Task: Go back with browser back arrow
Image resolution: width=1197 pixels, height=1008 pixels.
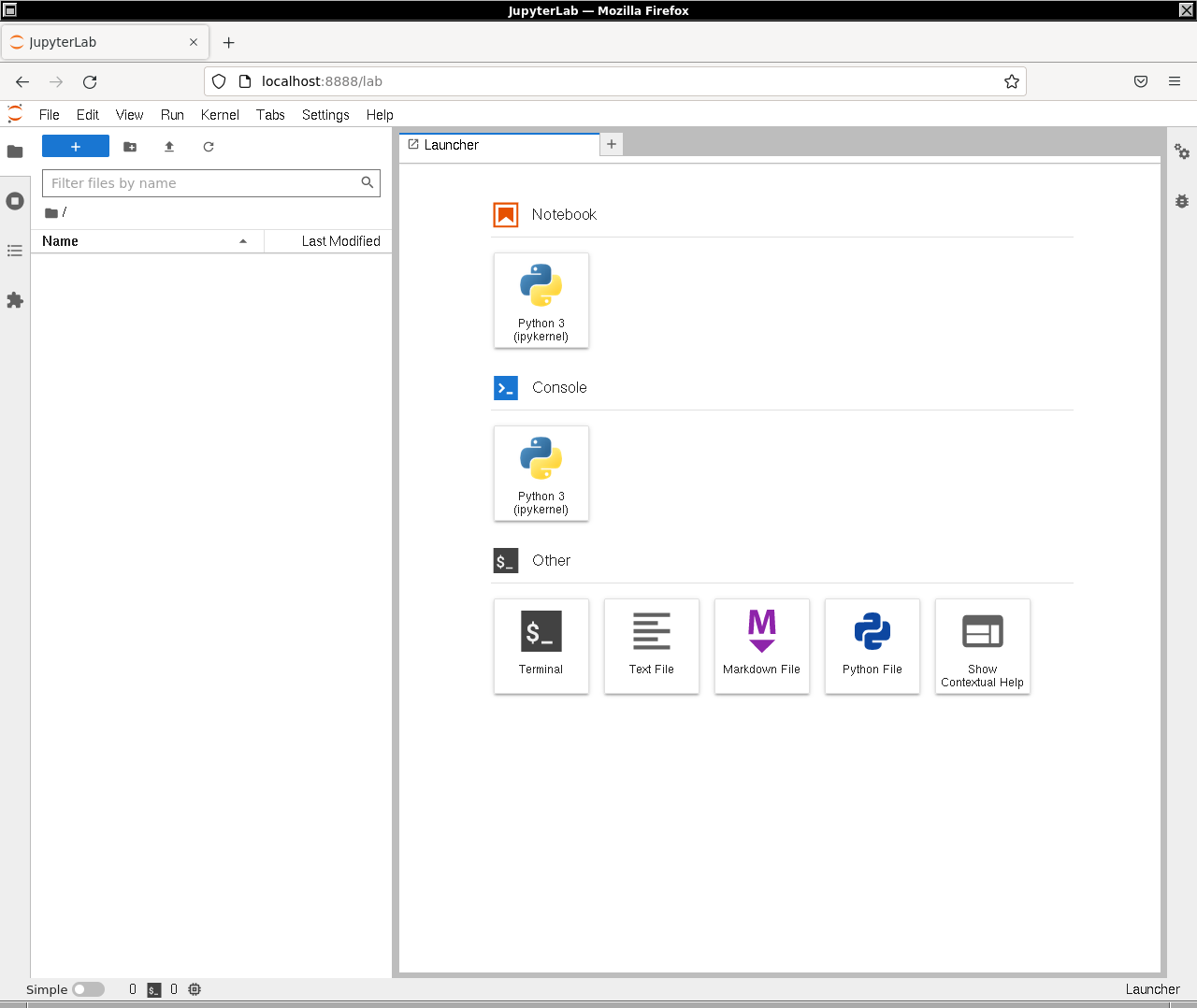Action: pos(22,81)
